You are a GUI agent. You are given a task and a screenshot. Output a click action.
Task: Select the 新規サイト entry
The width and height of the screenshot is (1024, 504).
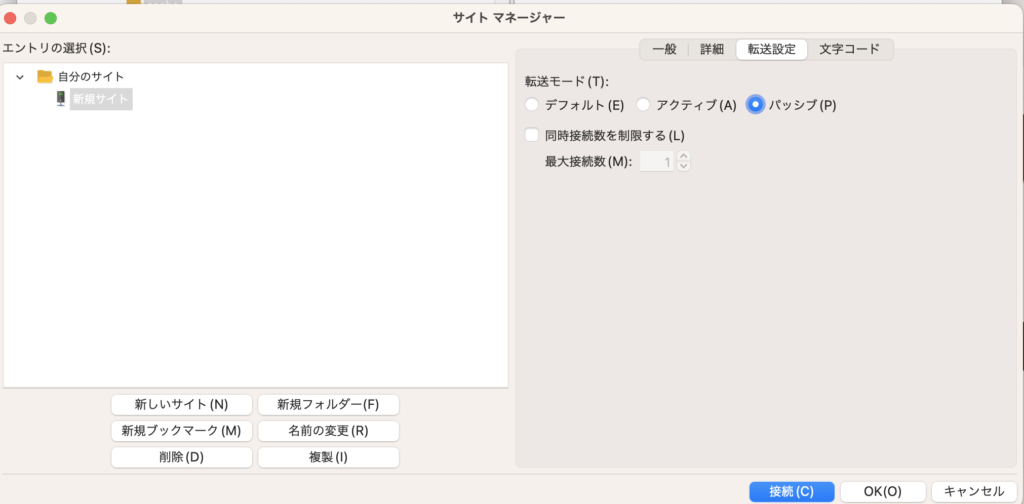(x=101, y=99)
